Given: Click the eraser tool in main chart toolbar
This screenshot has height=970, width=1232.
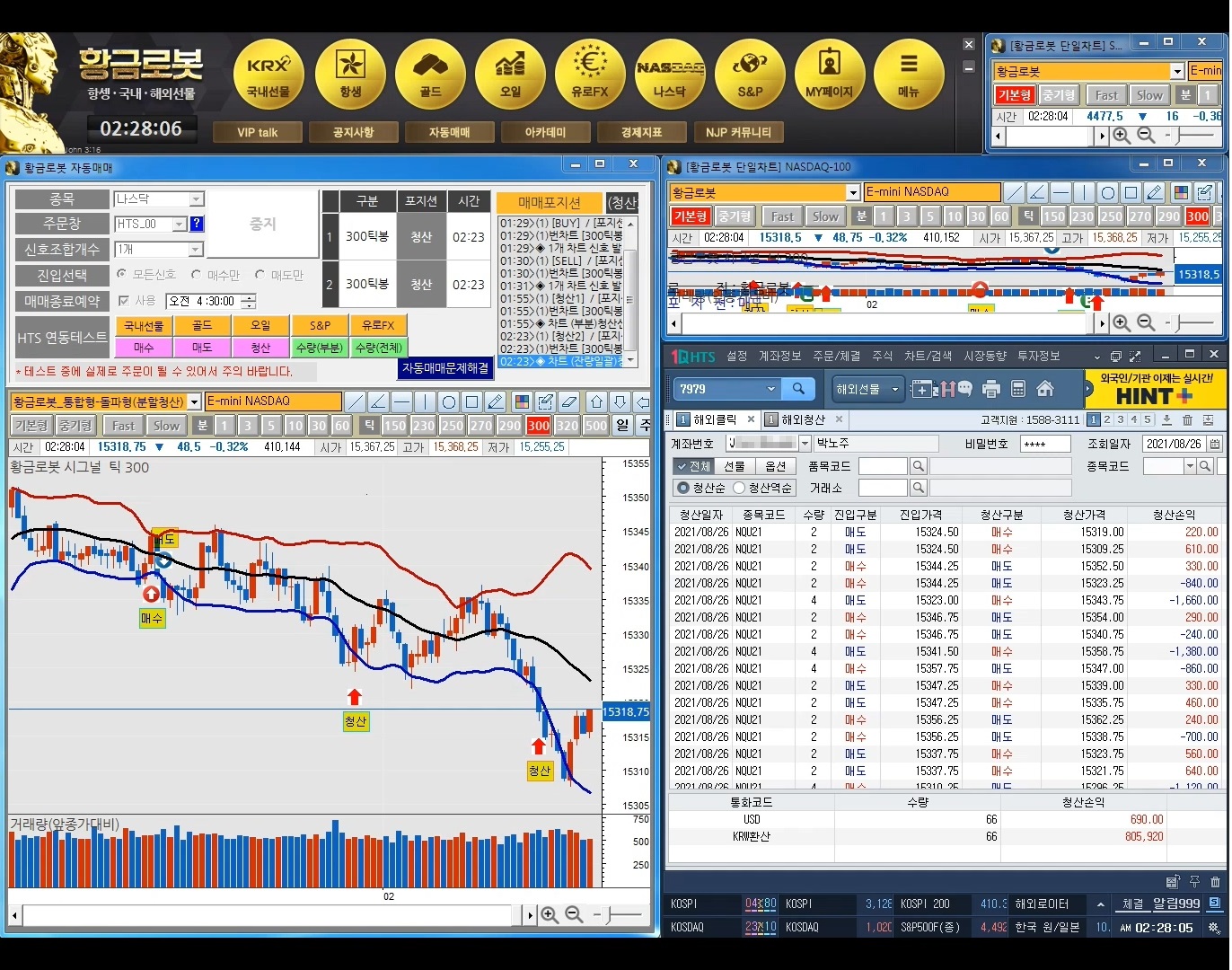Looking at the screenshot, I should 568,401.
